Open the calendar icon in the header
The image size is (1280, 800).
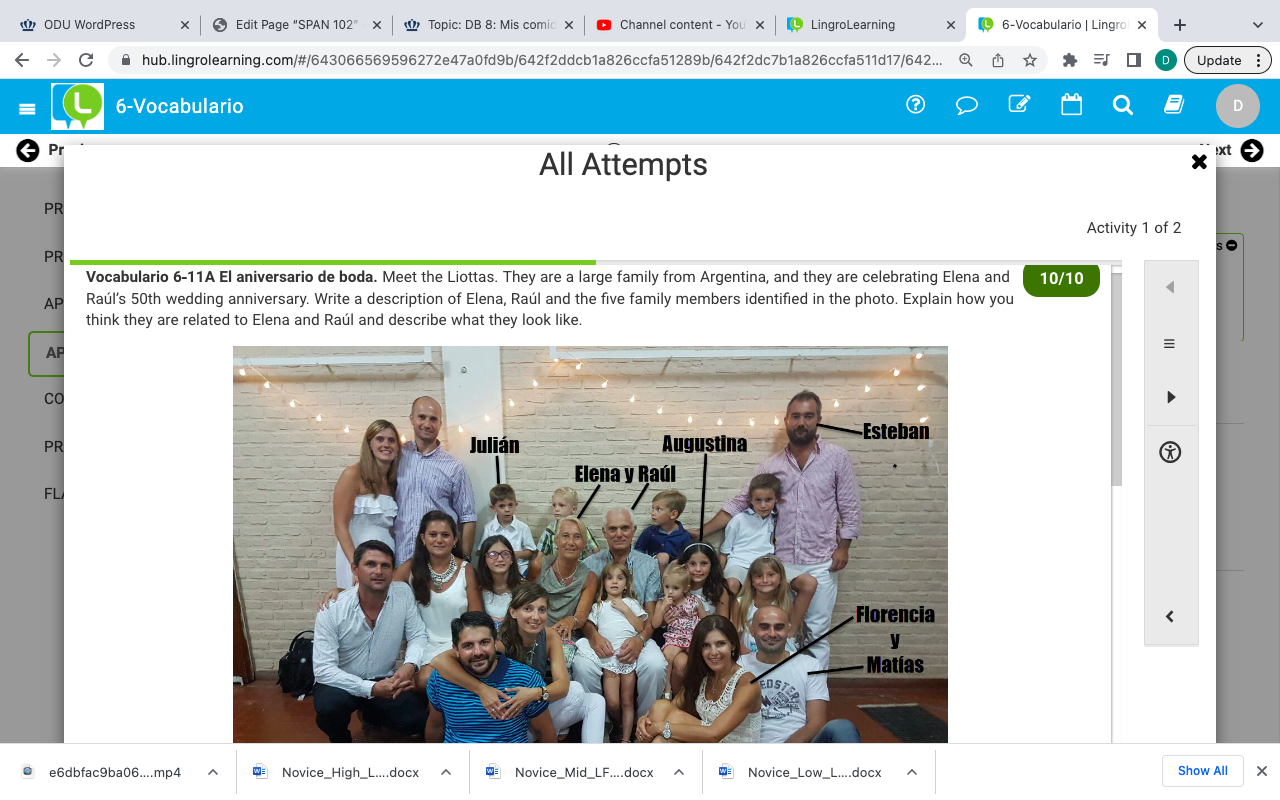pyautogui.click(x=1071, y=104)
